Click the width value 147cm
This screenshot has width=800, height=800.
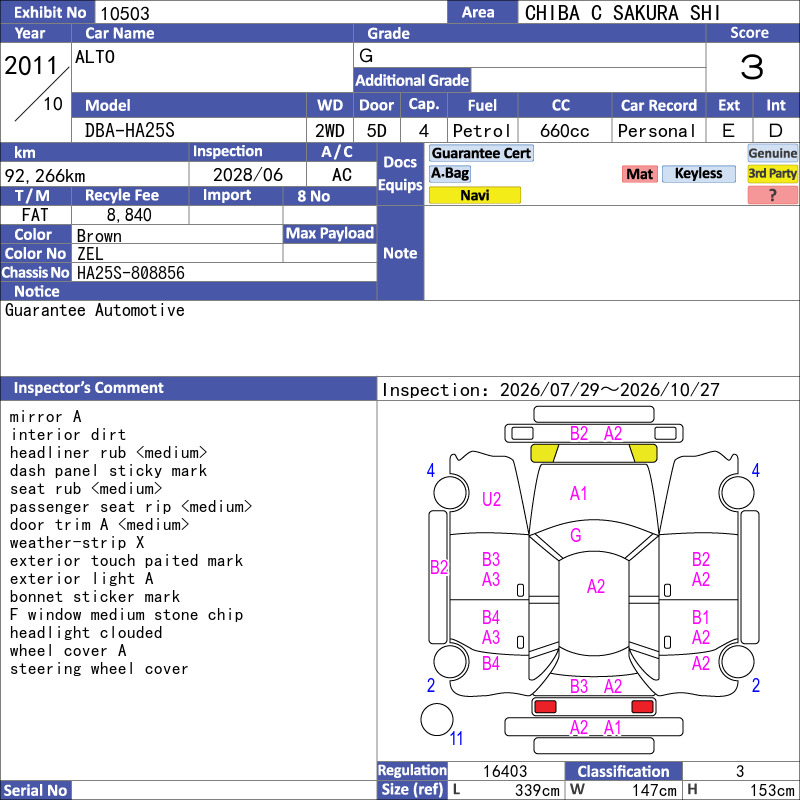click(655, 790)
